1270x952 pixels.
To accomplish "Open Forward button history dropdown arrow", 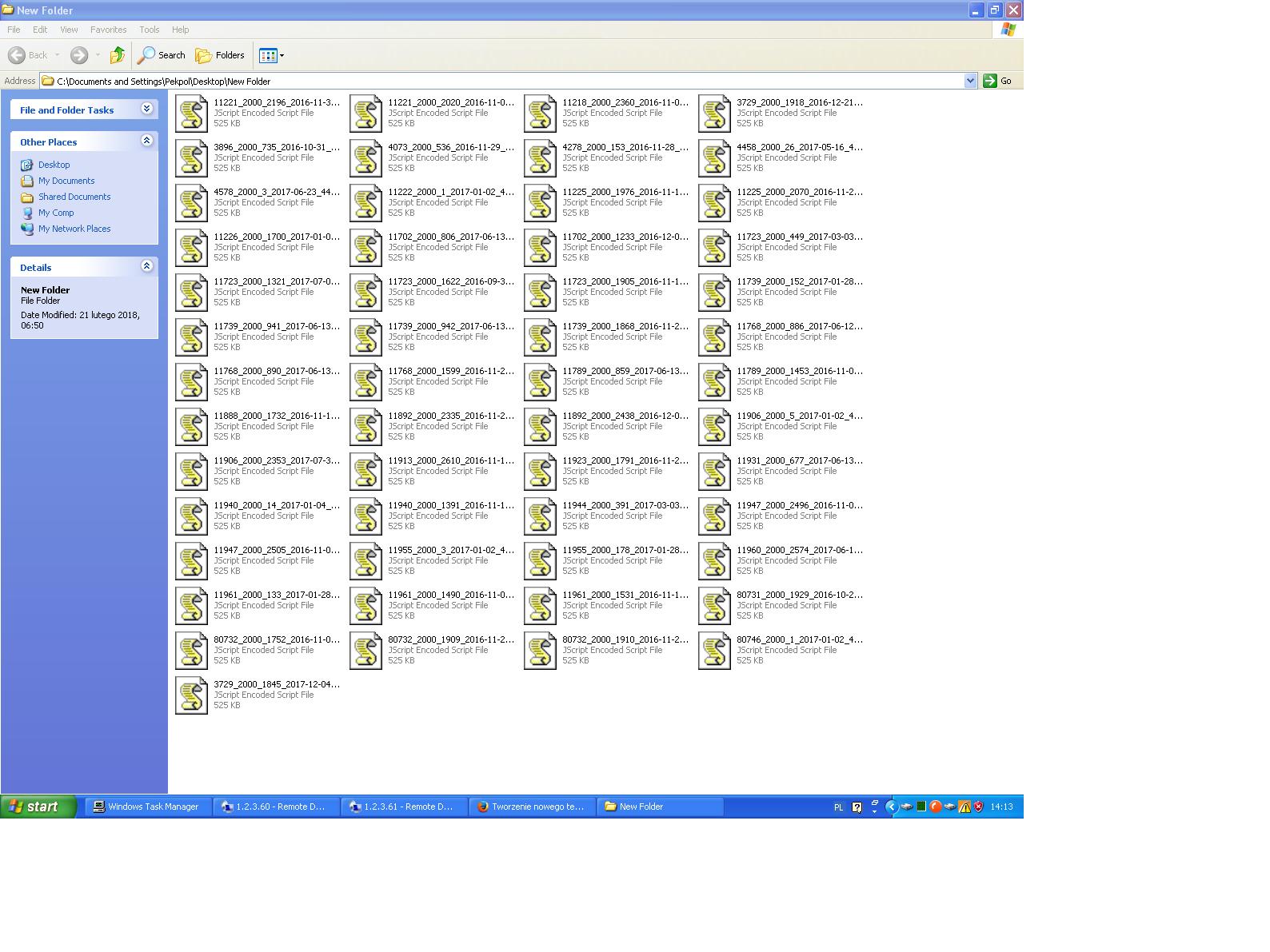I will 98,55.
